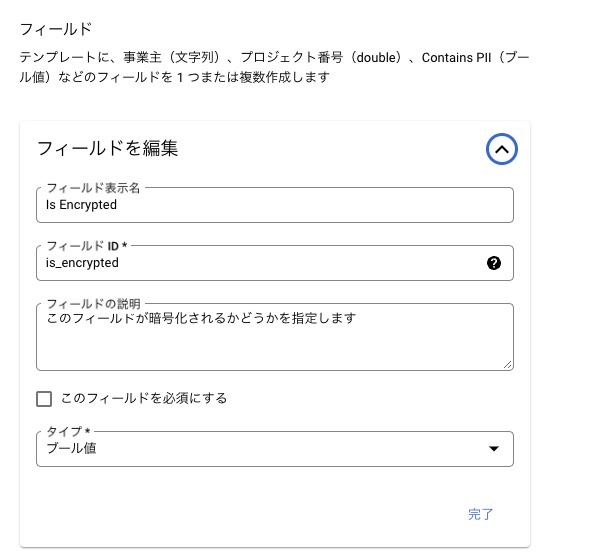
Task: Click the フィールド ID * floating label
Action: 87,246
